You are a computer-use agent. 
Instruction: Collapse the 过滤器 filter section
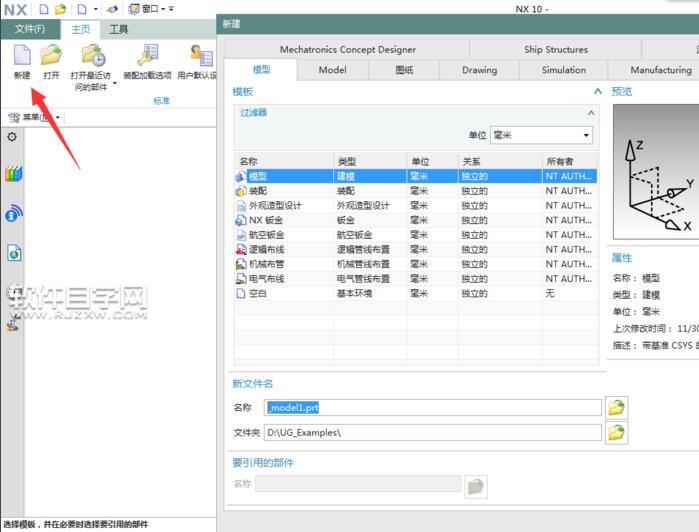591,113
